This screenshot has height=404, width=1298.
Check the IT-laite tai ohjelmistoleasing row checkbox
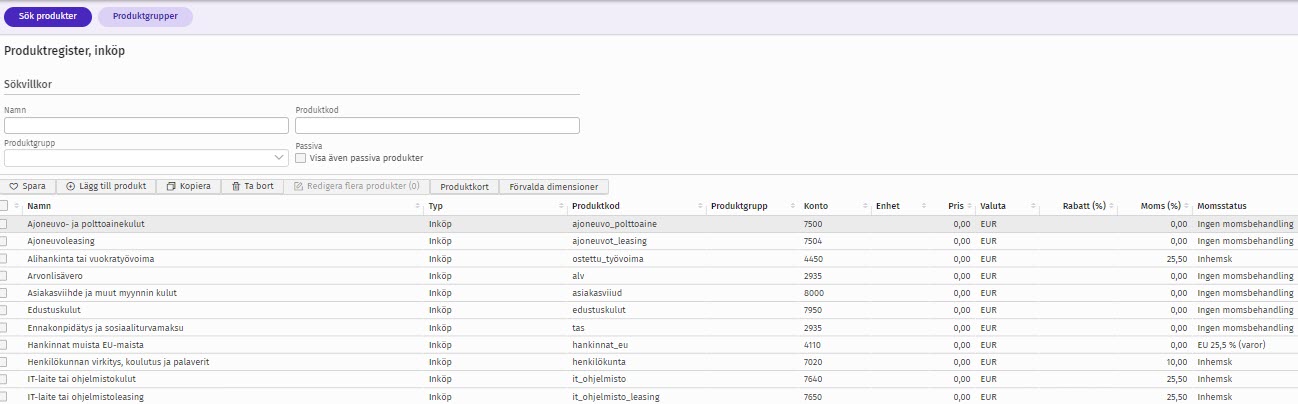click(4, 396)
